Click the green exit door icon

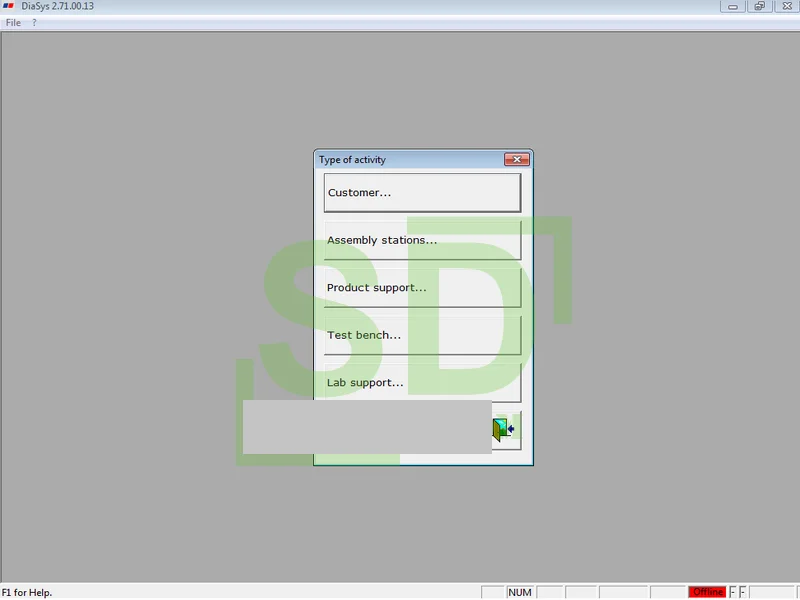coord(503,429)
